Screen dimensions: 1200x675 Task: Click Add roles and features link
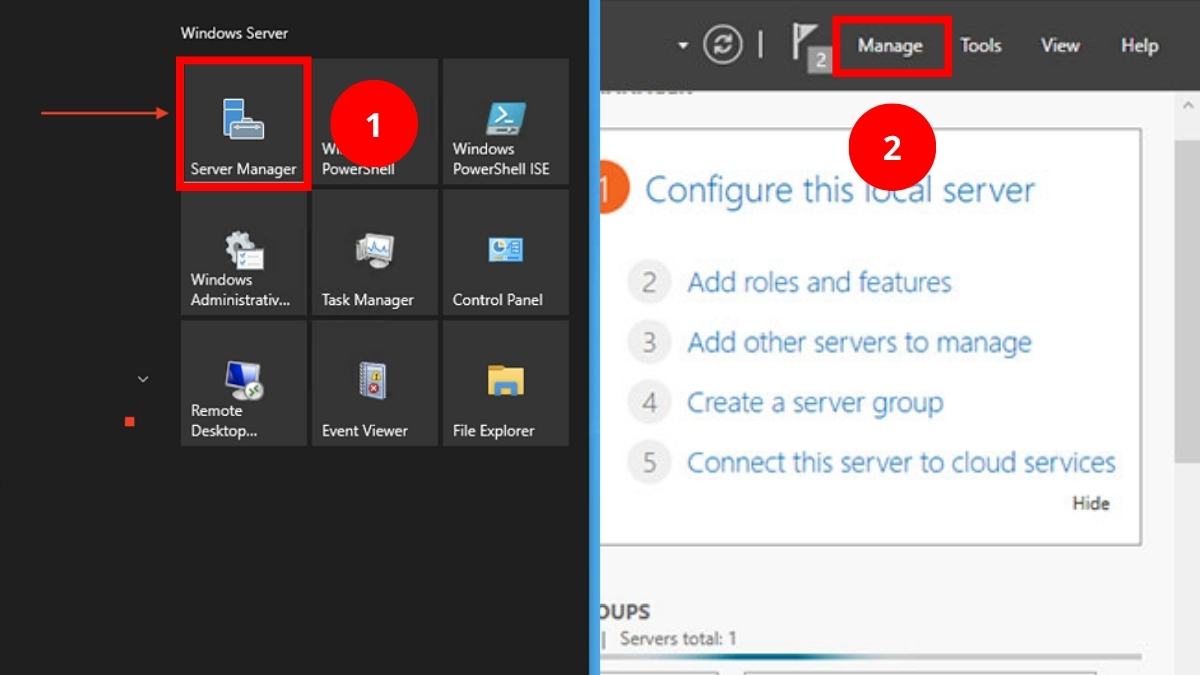(819, 282)
